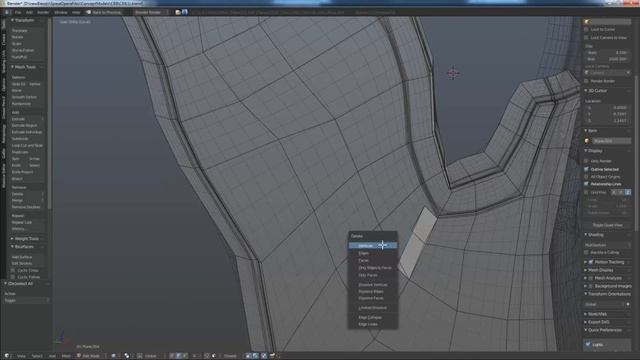Click the Subdivide button
The width and height of the screenshot is (640, 360).
click(x=27, y=139)
